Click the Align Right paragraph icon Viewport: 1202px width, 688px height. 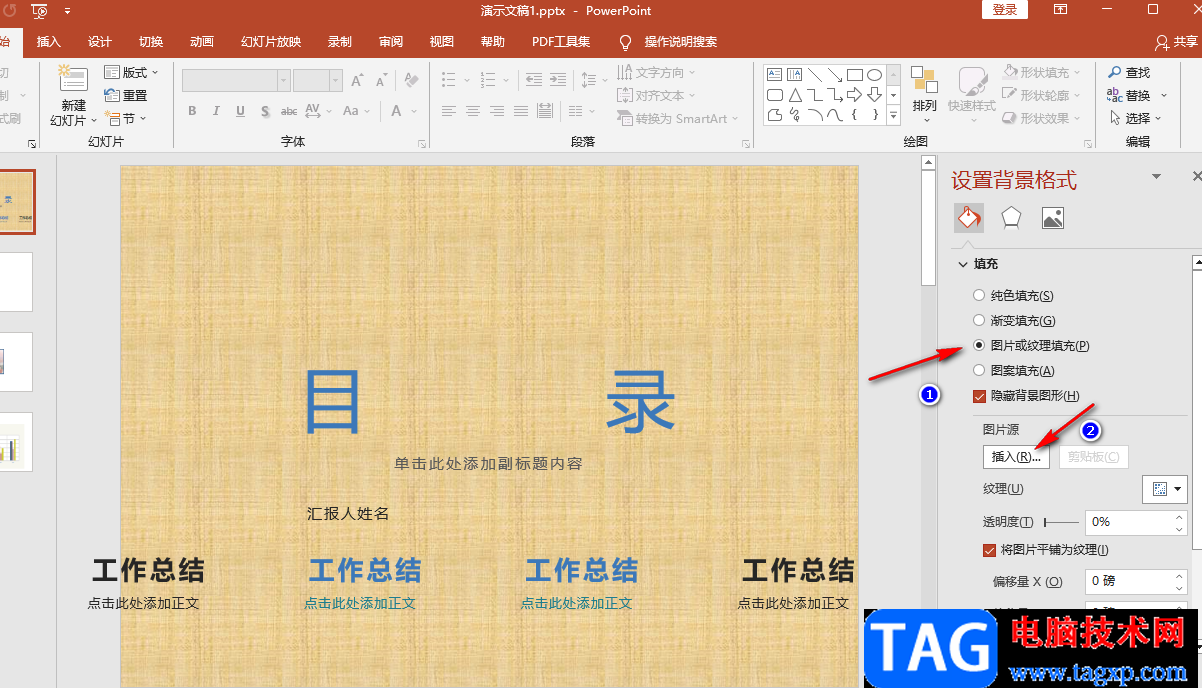496,111
